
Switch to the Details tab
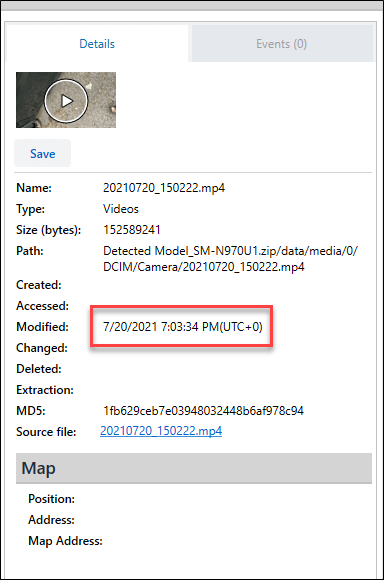tap(97, 44)
